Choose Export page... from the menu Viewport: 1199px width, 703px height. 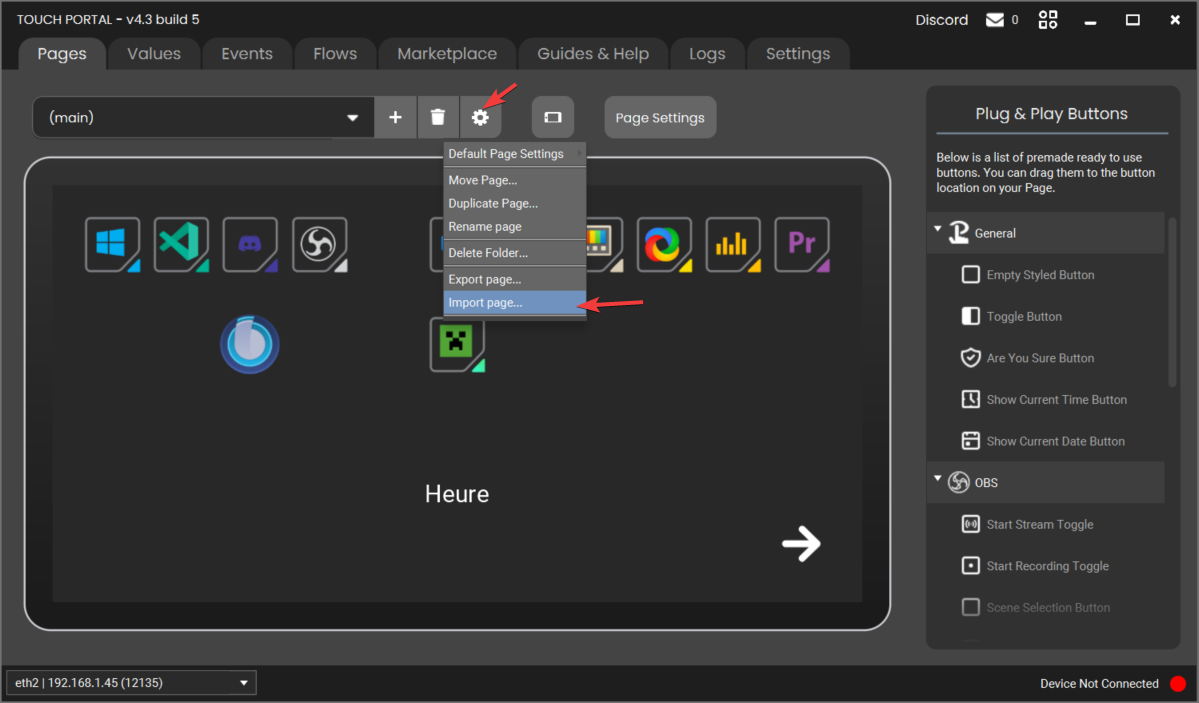pyautogui.click(x=515, y=279)
